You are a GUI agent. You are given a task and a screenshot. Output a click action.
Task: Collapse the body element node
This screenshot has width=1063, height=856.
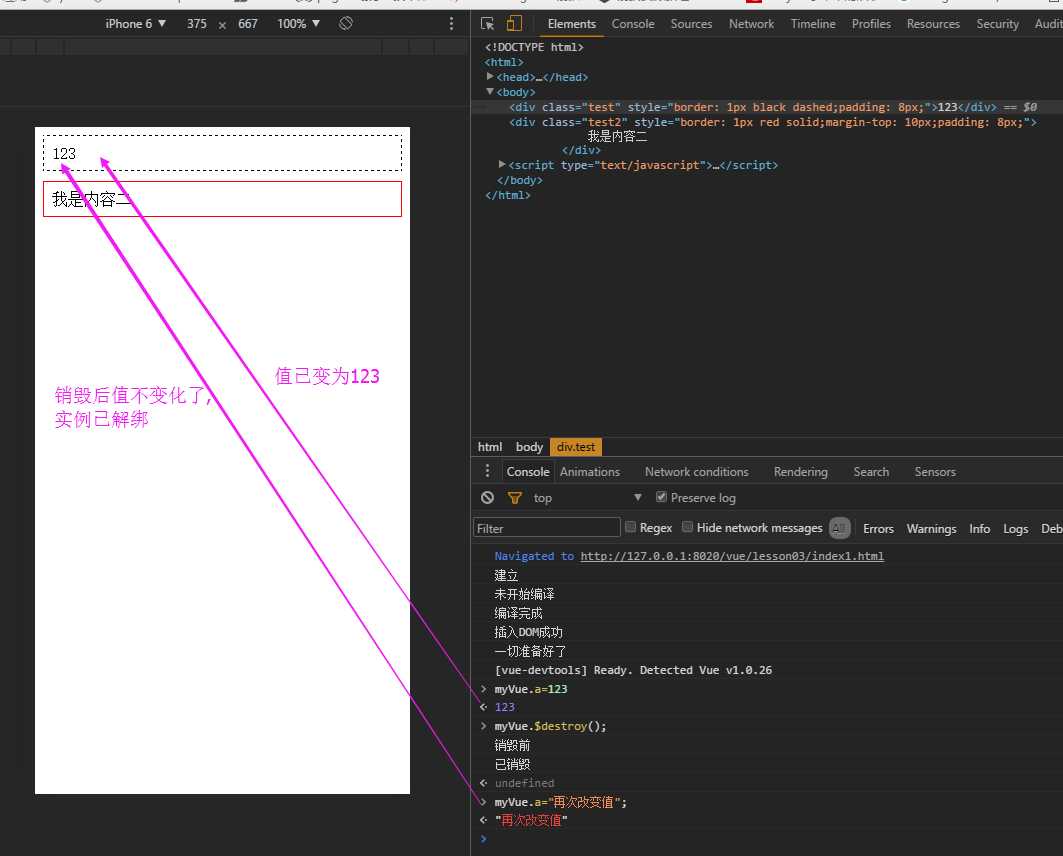(490, 91)
